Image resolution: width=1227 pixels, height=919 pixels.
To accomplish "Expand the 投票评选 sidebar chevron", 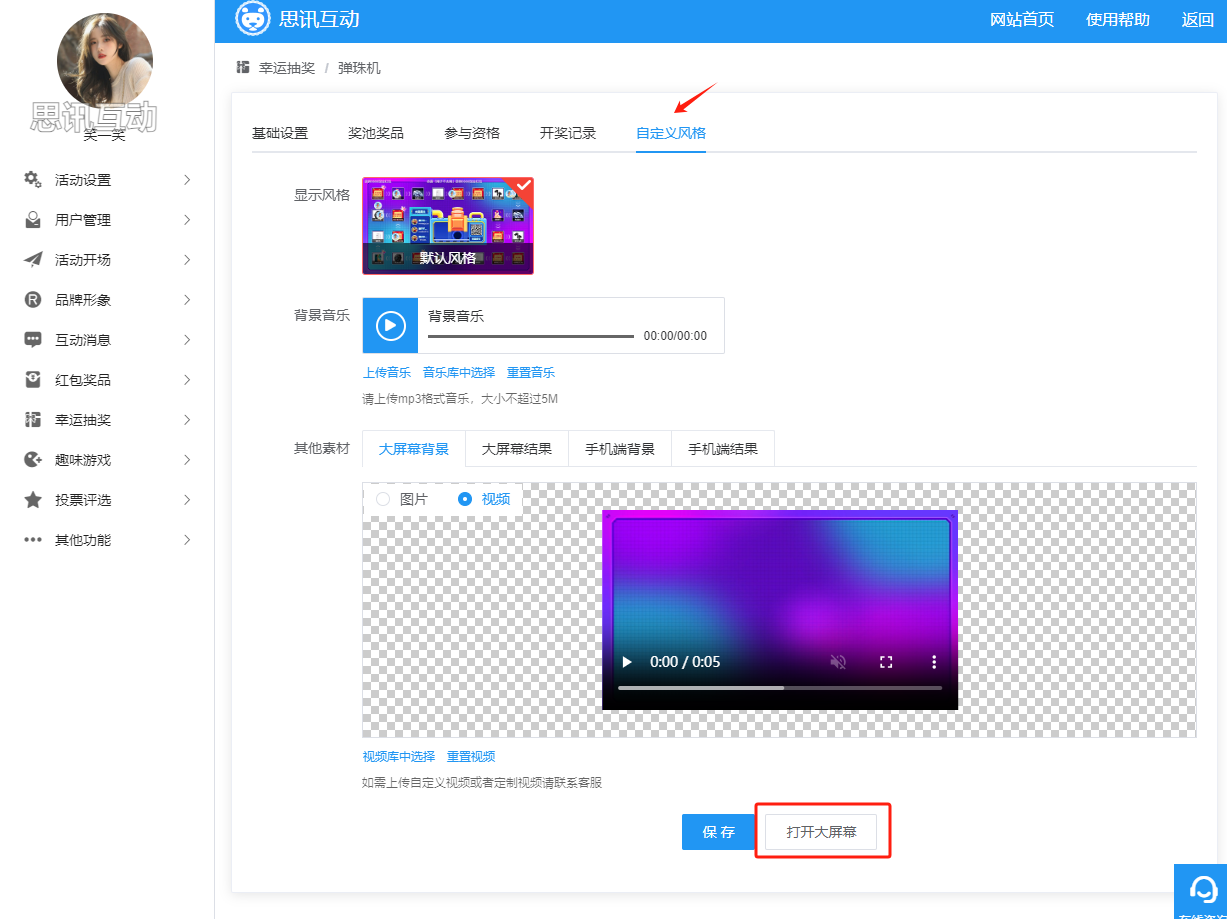I will [187, 500].
